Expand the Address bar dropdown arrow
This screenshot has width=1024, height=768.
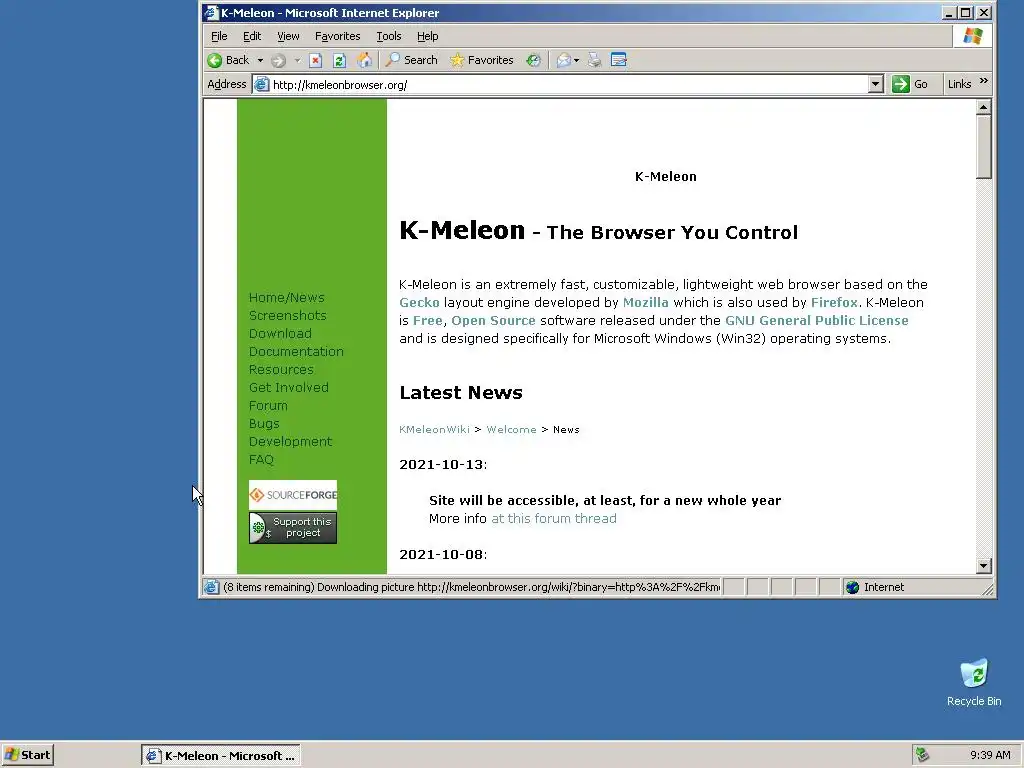(x=876, y=84)
